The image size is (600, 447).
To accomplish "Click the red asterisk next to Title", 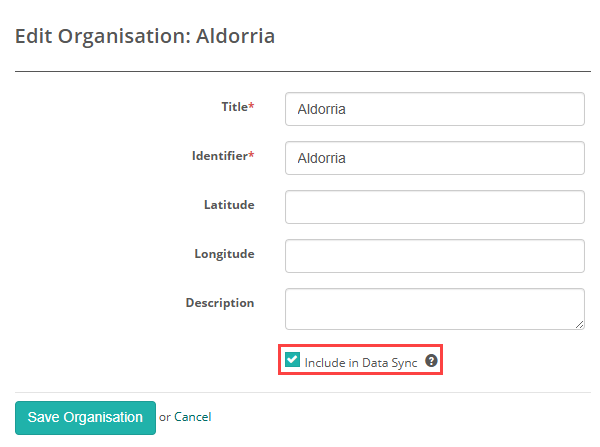I will (x=251, y=106).
